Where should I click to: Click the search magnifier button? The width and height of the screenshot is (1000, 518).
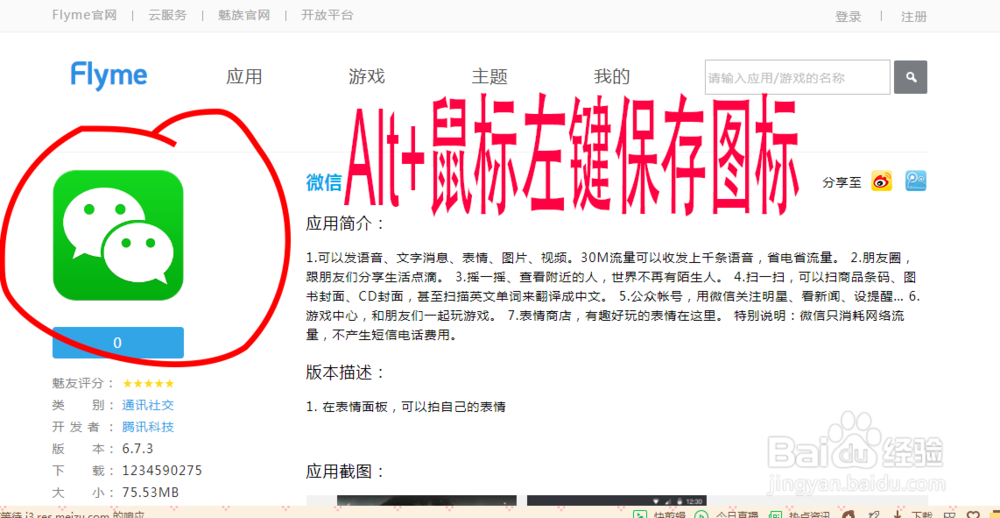pos(911,77)
